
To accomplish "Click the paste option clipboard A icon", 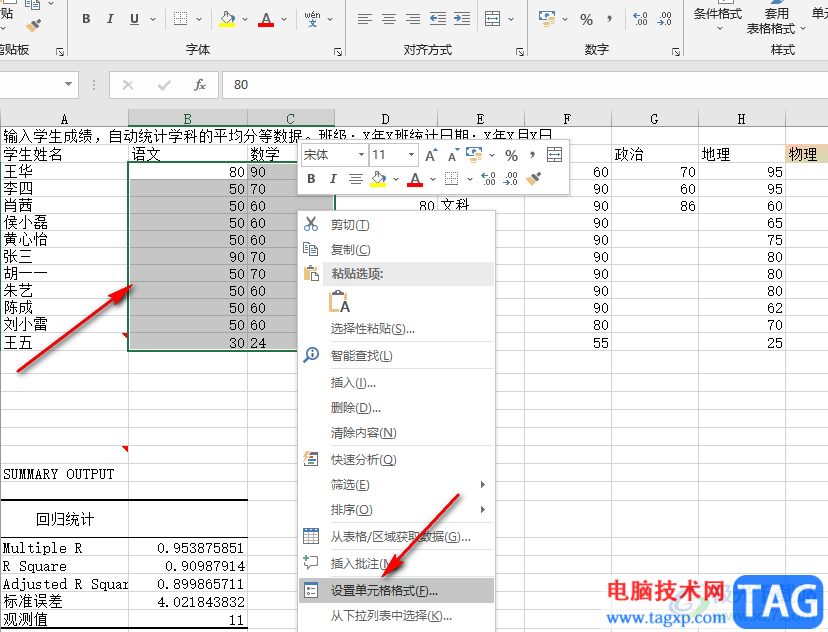I will click(339, 302).
